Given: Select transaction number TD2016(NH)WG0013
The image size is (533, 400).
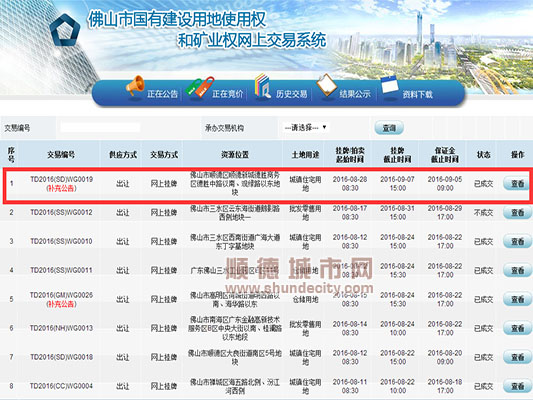Looking at the screenshot, I should coord(61,328).
